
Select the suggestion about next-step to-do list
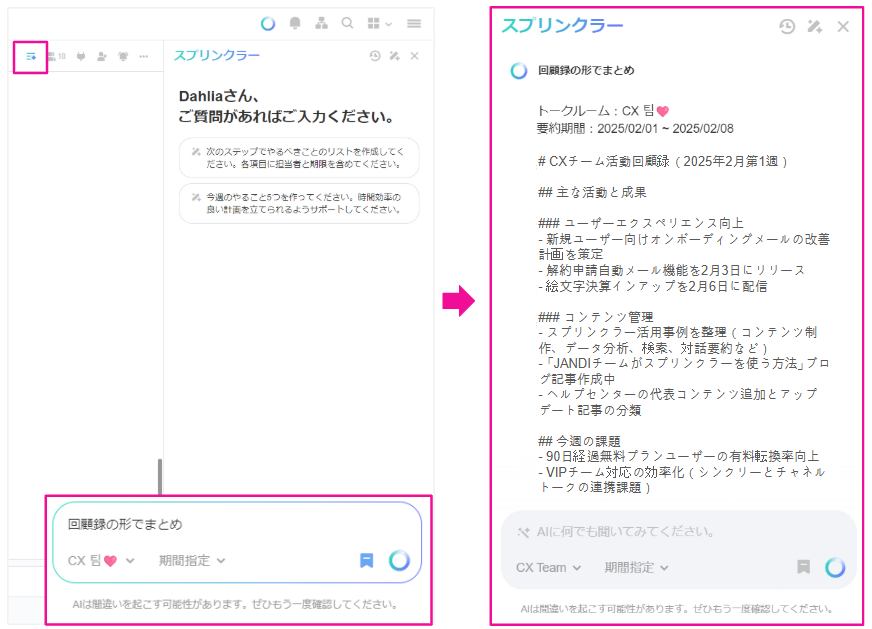point(299,157)
